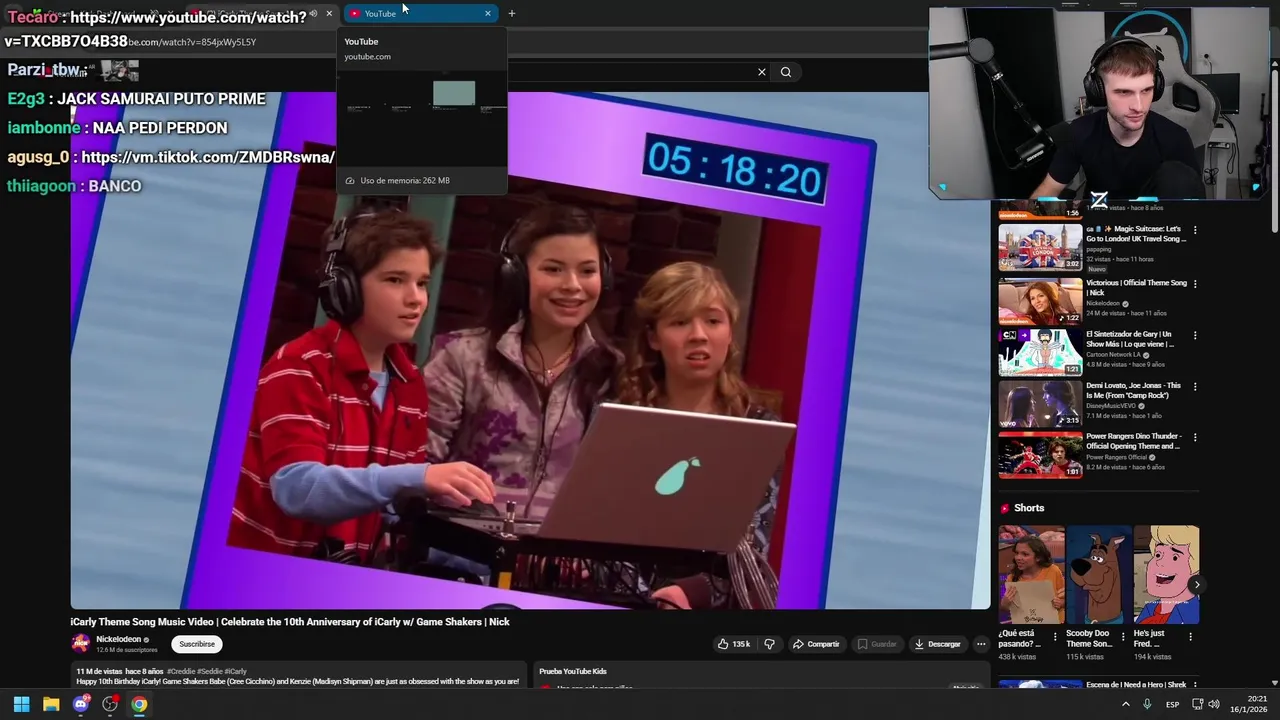Open the He's just Fred short
The height and width of the screenshot is (720, 1280).
[1166, 575]
